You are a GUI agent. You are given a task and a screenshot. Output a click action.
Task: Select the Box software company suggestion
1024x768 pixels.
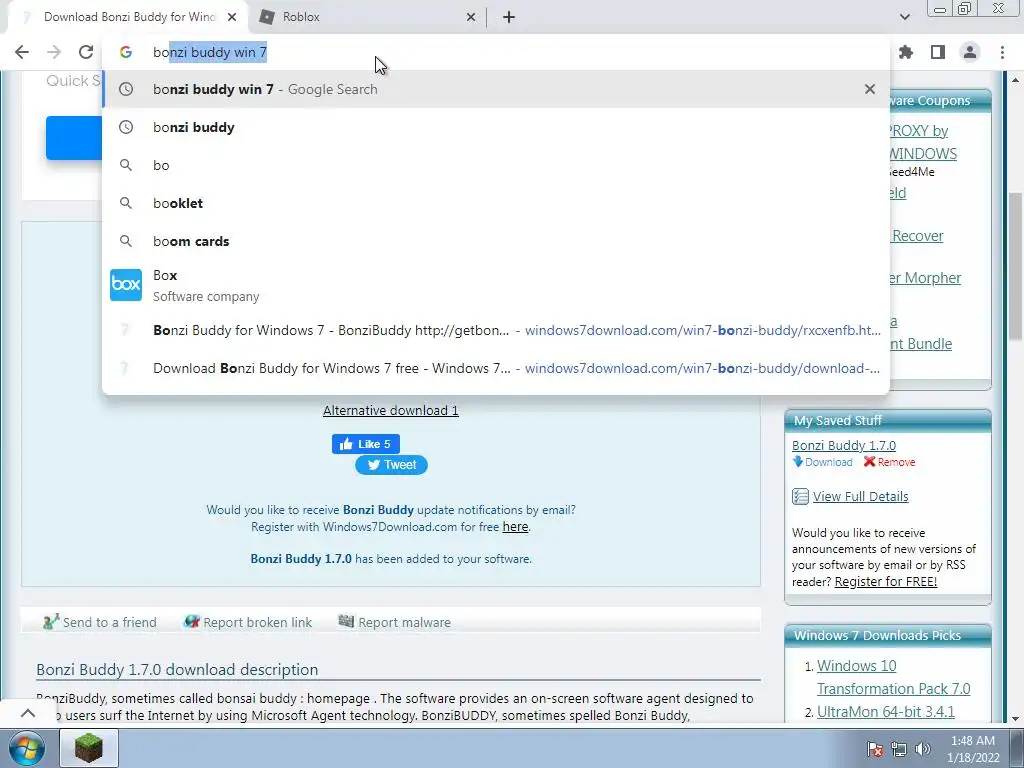coord(496,285)
